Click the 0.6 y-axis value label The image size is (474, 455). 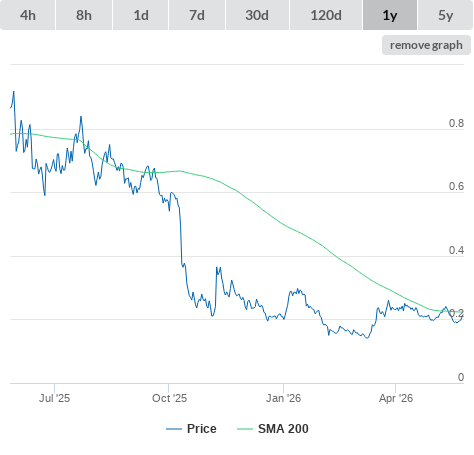click(x=456, y=186)
